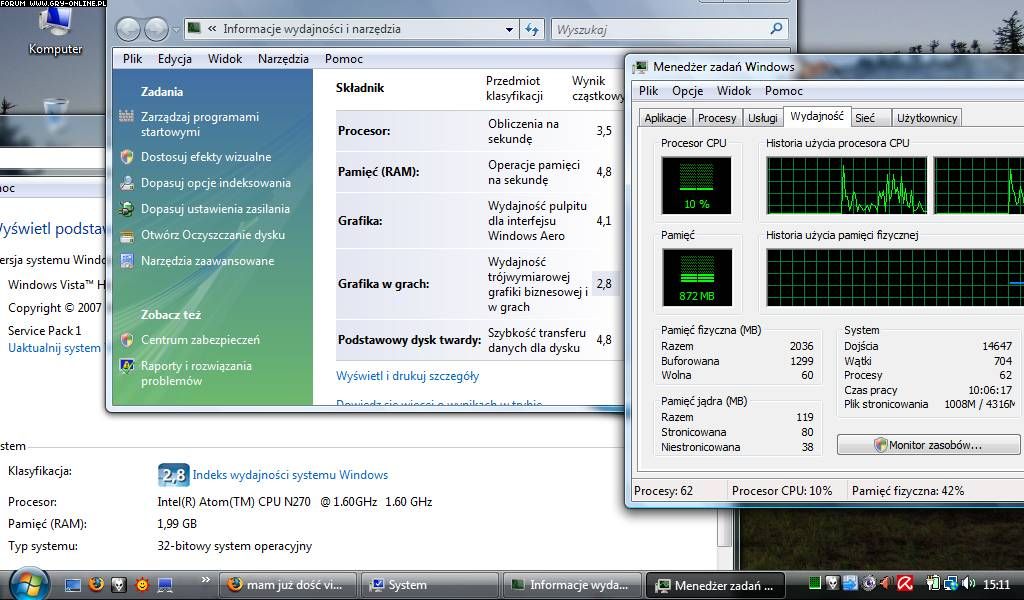This screenshot has height=600, width=1024.
Task: Click 'Indeks wydajności systemu Windows' link
Action: (290, 475)
